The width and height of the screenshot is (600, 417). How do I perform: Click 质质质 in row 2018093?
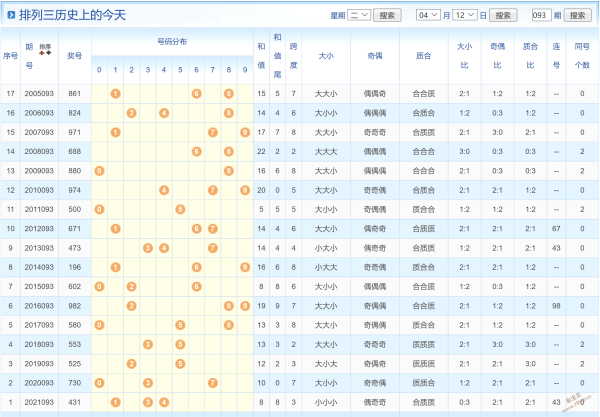[x=424, y=344]
